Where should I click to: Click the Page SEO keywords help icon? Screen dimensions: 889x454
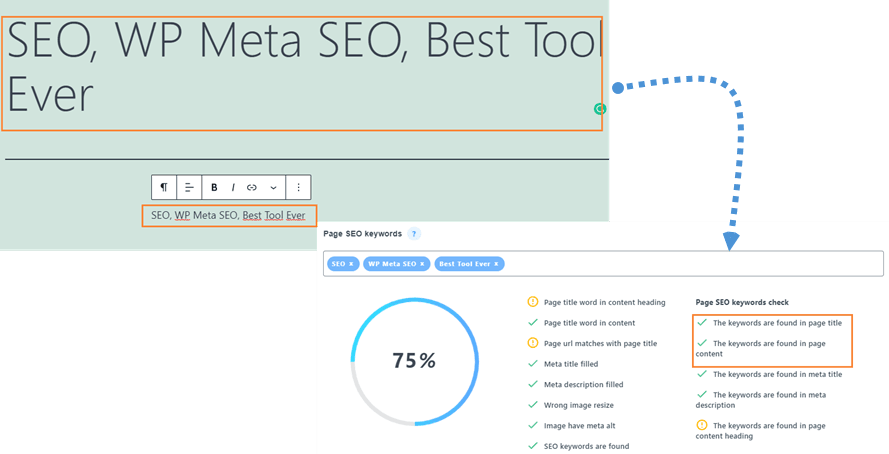[x=414, y=234]
